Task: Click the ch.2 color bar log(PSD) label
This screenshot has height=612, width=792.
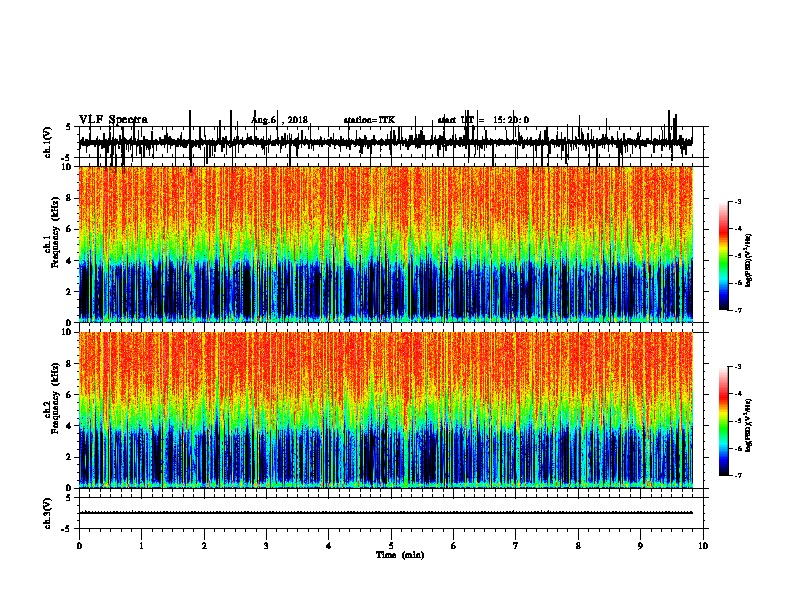Action: [x=748, y=425]
